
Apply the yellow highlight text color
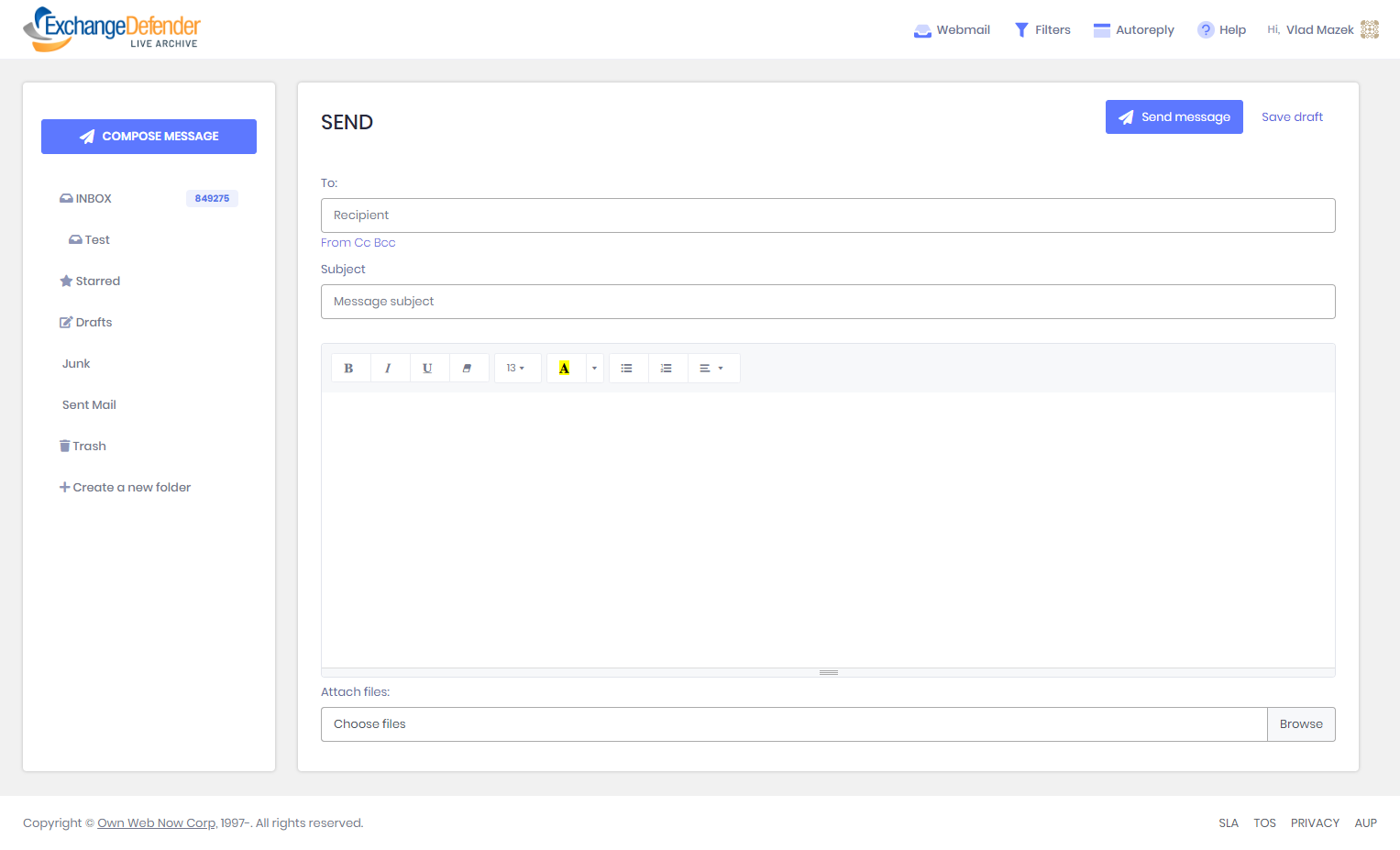[565, 368]
